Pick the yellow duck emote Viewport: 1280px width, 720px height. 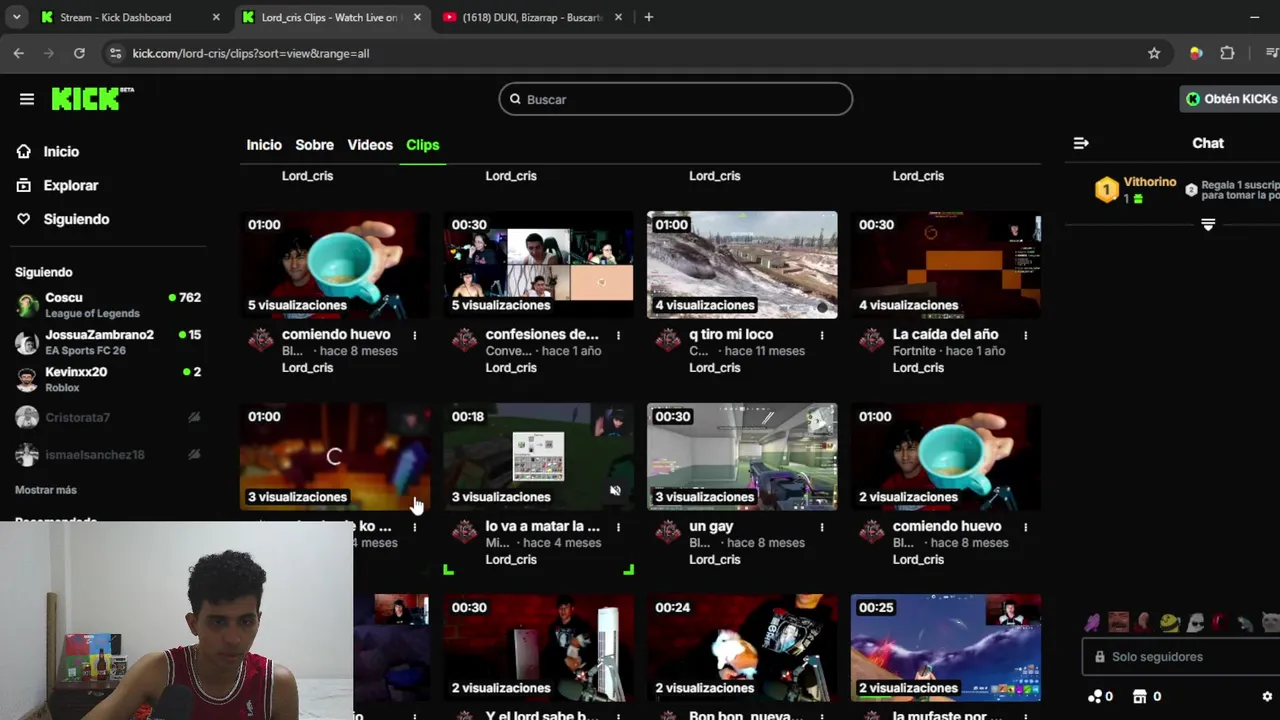(1169, 623)
